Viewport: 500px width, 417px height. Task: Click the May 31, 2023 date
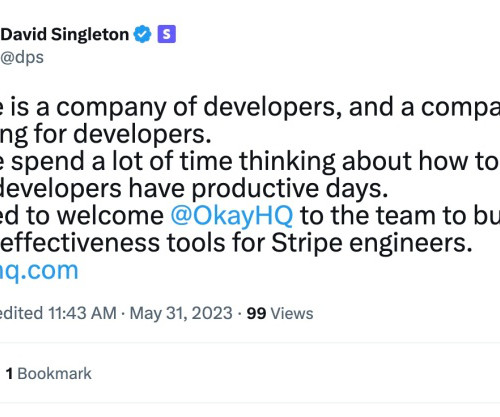point(181,313)
